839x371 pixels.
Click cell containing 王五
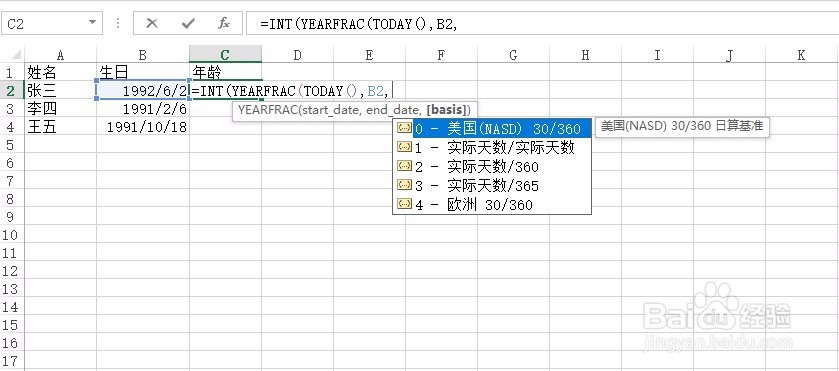60,127
